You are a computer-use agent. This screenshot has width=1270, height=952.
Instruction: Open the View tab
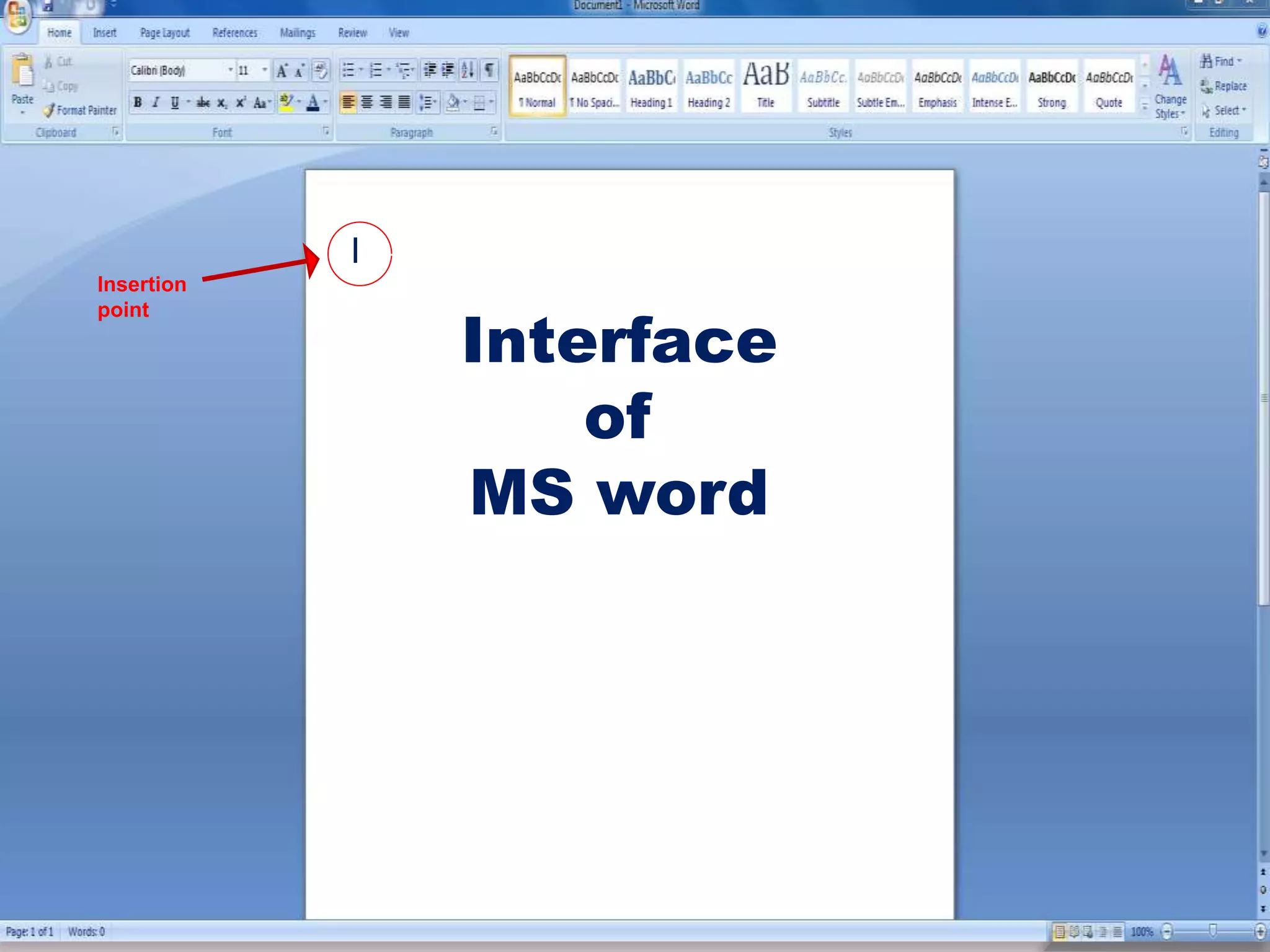(399, 33)
